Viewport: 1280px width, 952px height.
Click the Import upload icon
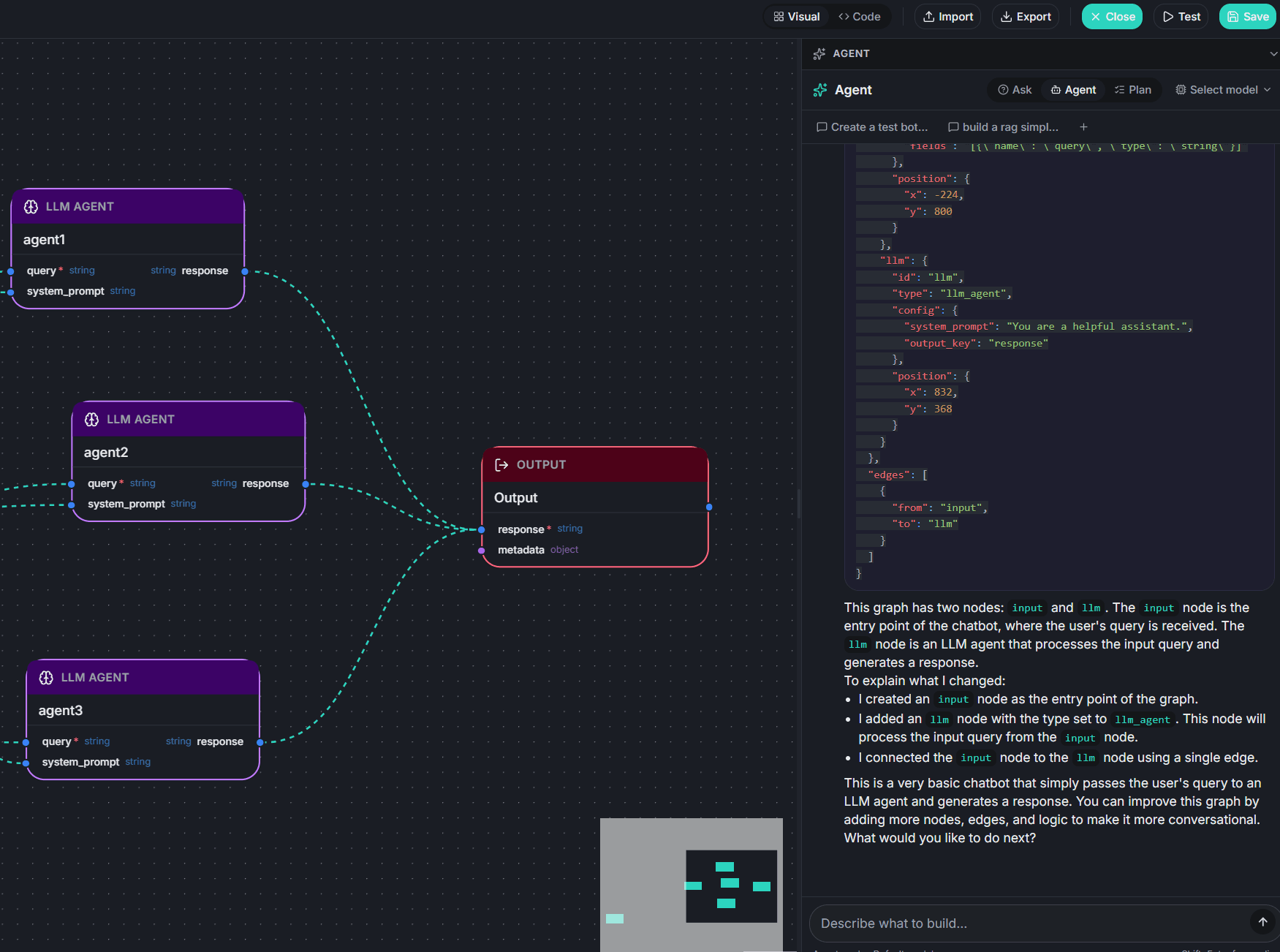(928, 16)
